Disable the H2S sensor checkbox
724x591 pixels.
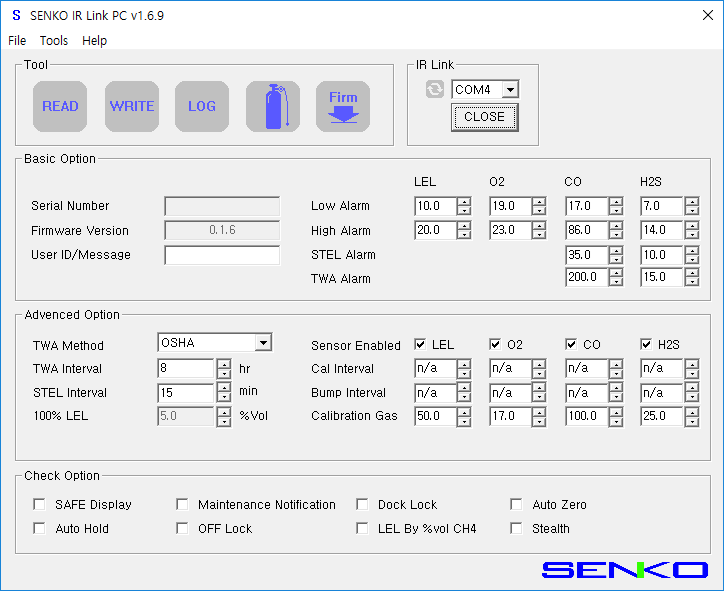pos(646,345)
